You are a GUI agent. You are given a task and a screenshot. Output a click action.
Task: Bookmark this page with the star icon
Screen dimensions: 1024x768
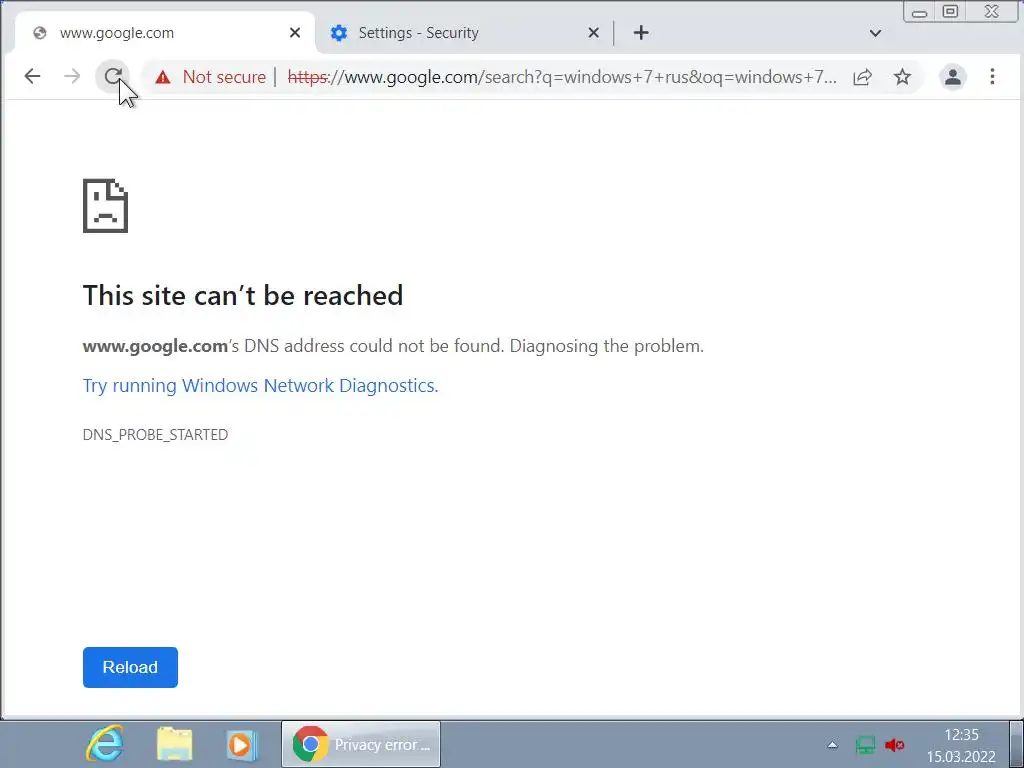(902, 77)
